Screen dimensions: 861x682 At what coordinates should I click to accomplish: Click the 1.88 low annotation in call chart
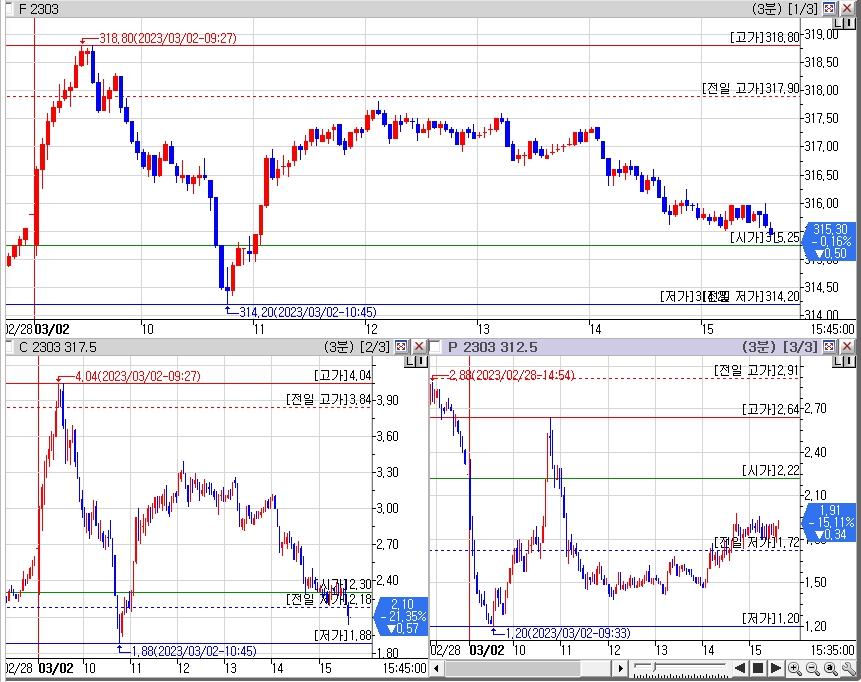(x=194, y=651)
